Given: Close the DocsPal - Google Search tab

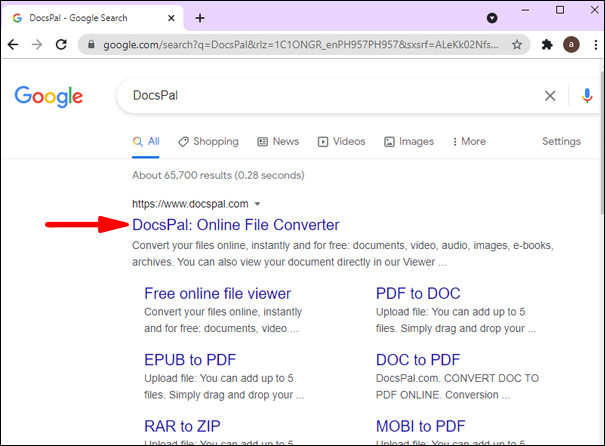Looking at the screenshot, I should click(x=171, y=18).
